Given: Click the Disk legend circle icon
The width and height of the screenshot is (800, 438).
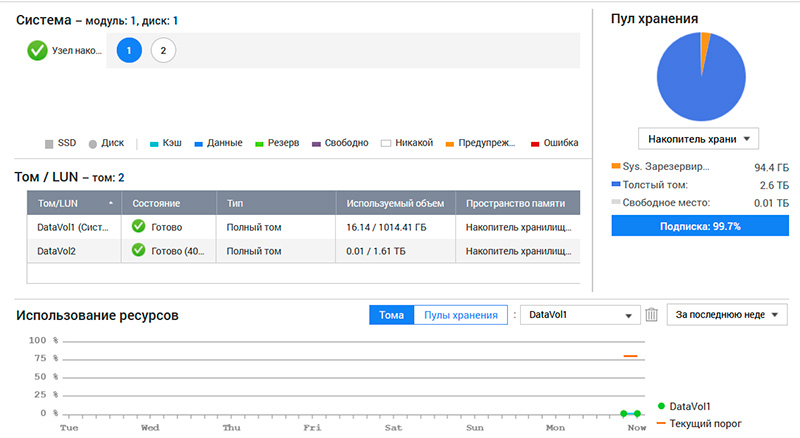Looking at the screenshot, I should [x=93, y=143].
